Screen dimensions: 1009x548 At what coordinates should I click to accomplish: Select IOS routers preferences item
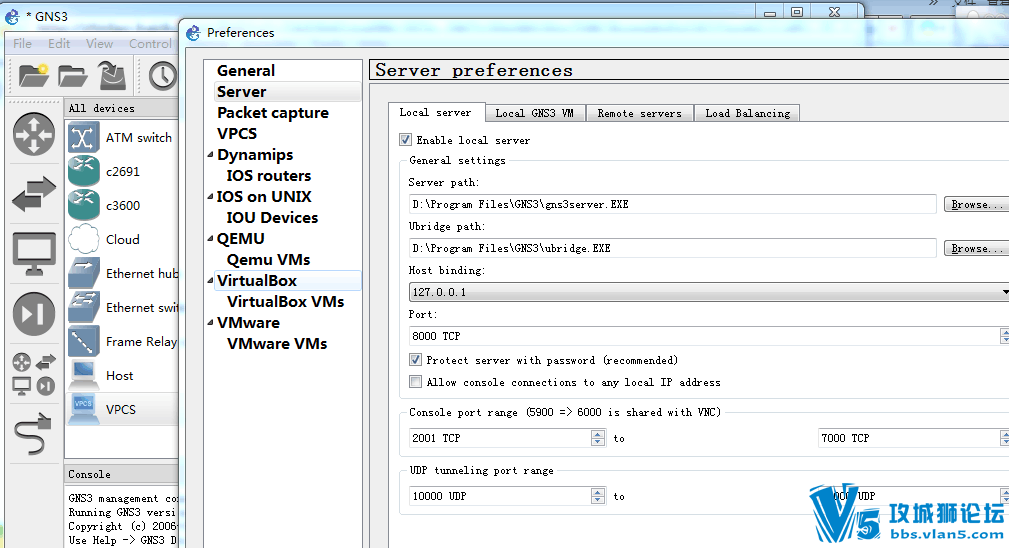(269, 176)
